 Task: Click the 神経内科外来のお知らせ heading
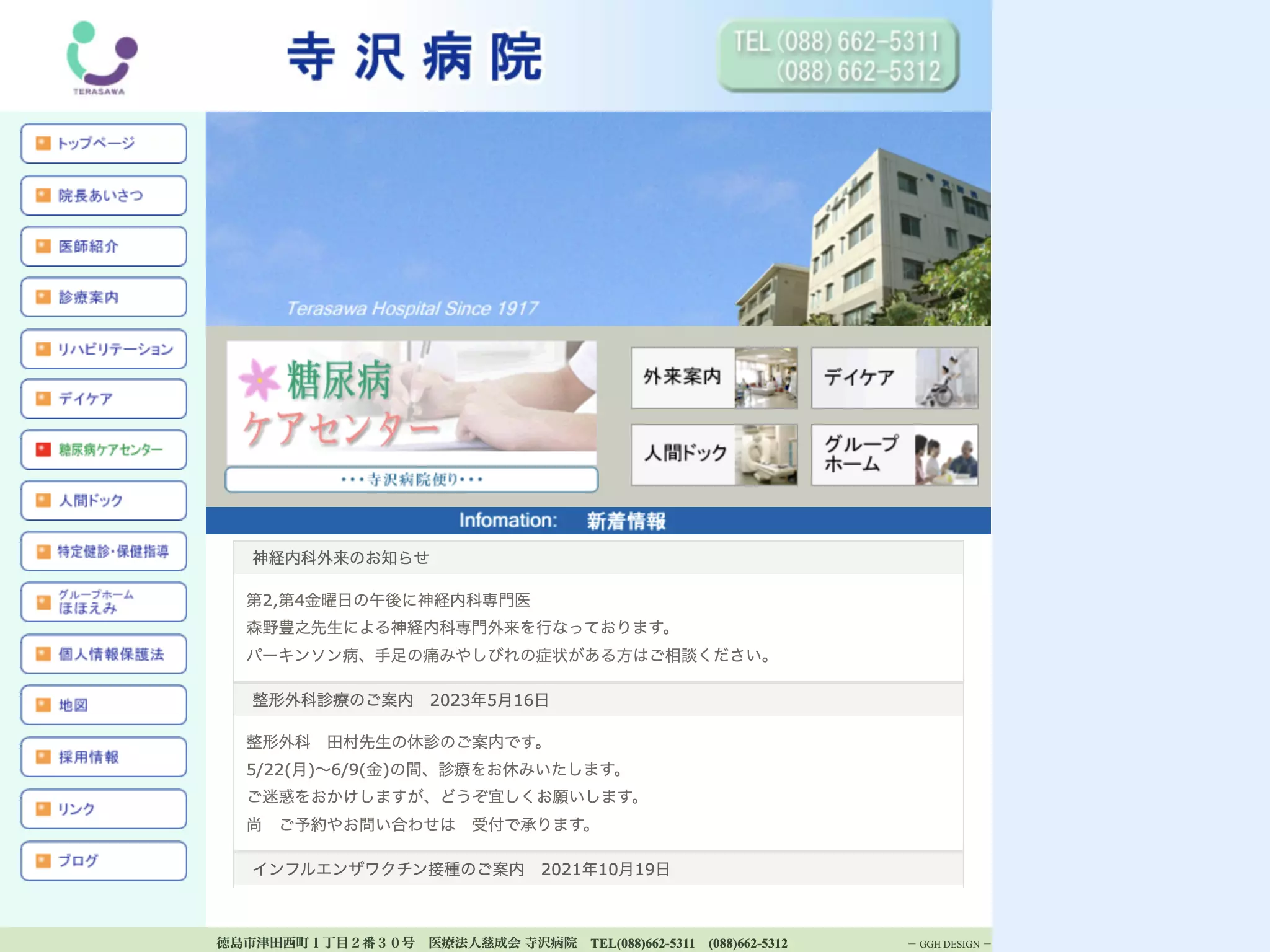[x=341, y=558]
